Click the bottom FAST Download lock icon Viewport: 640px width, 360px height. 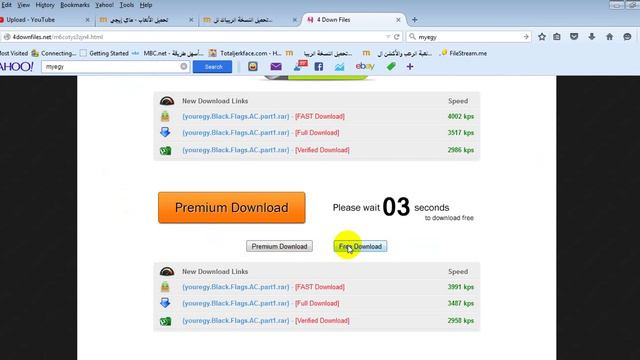coord(165,287)
